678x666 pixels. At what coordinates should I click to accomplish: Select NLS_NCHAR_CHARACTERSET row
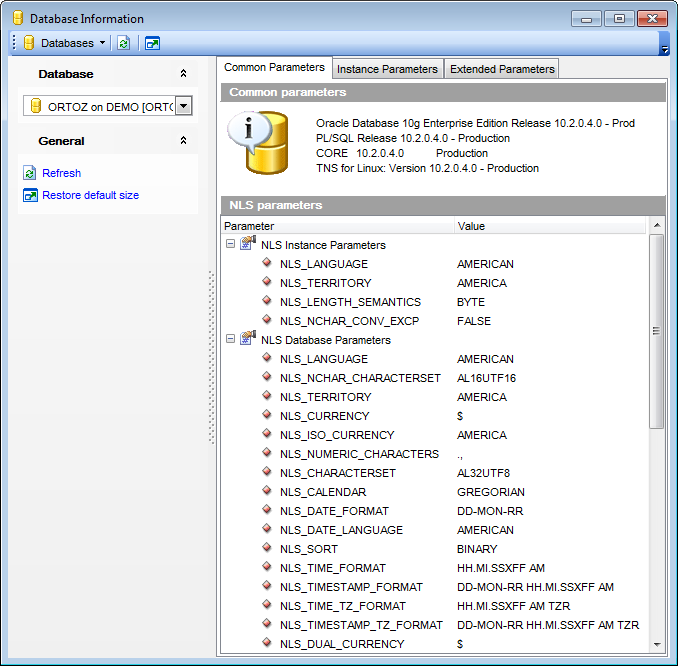[x=432, y=378]
